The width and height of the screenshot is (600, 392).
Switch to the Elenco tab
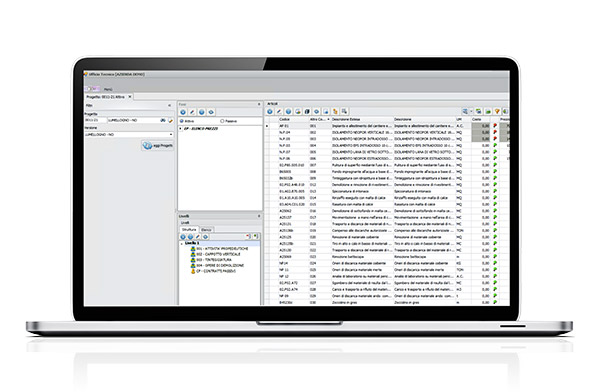point(206,230)
